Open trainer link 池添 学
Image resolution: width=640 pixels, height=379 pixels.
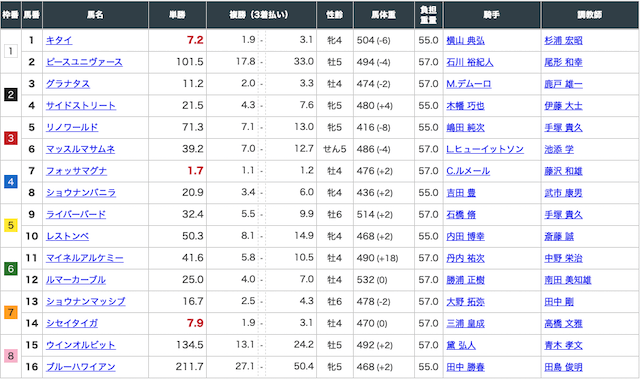point(559,149)
